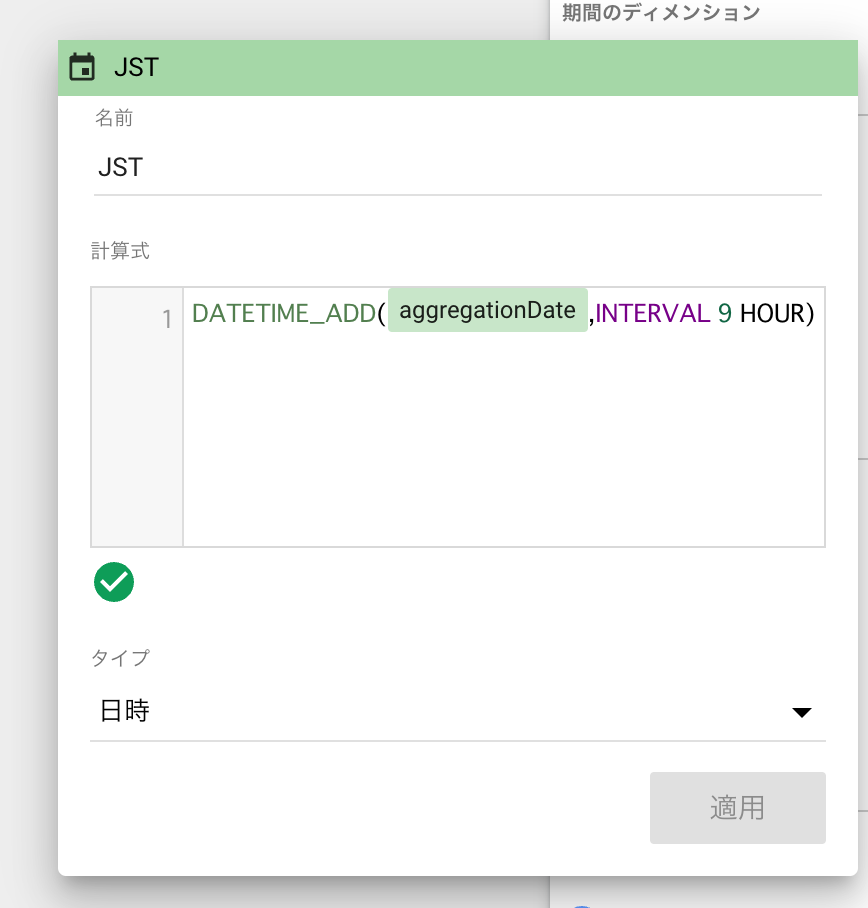Image resolution: width=868 pixels, height=908 pixels.
Task: Click the 期間のディメンション heading behind dialog
Action: pos(661,12)
